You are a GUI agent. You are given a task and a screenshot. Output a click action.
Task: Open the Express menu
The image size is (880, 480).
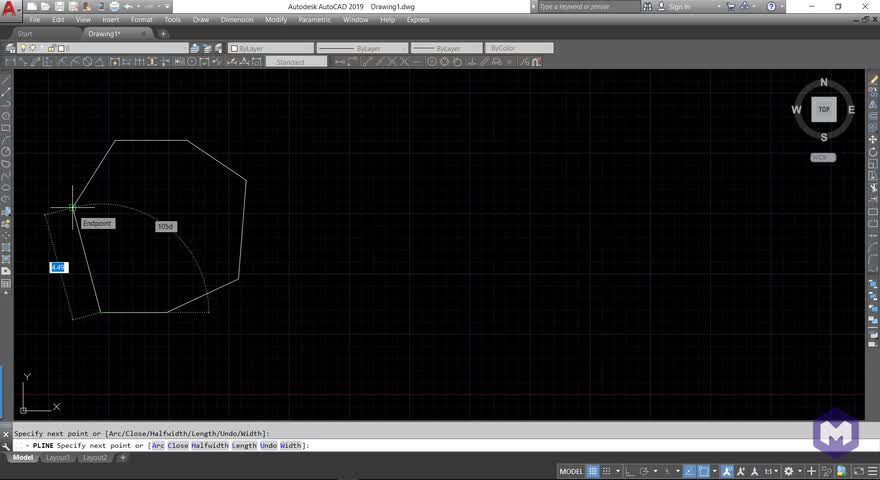[418, 20]
